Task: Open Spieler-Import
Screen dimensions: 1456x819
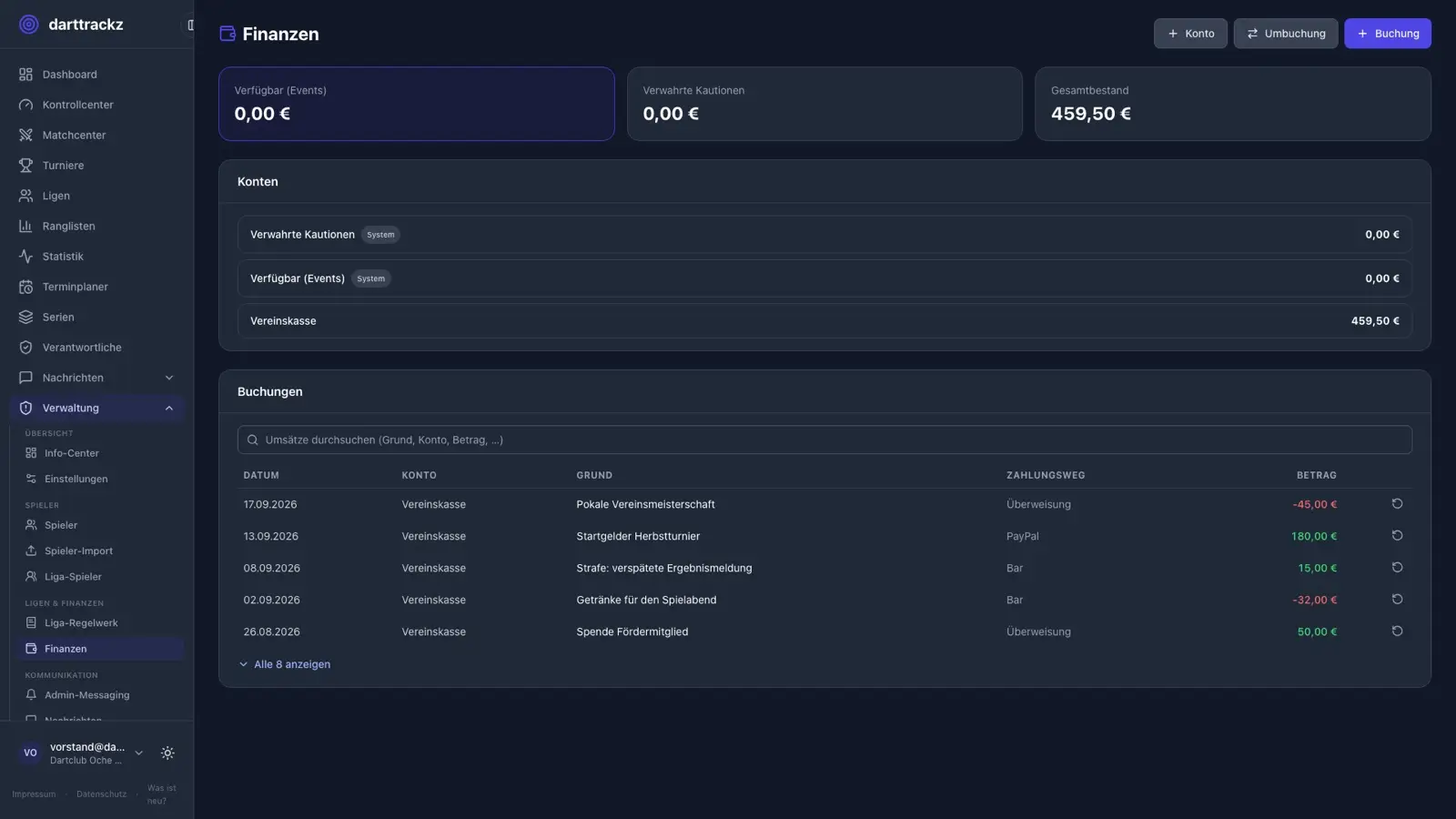Action: (101, 551)
